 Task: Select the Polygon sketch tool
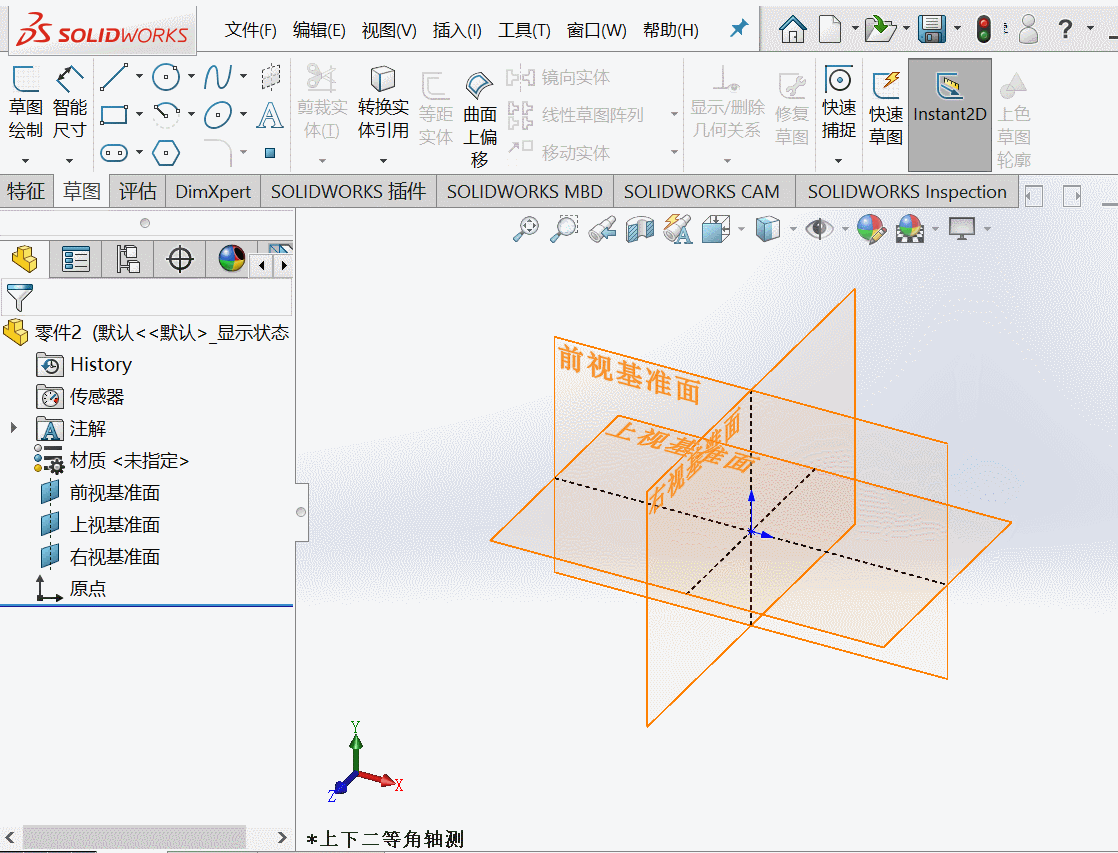pyautogui.click(x=166, y=153)
